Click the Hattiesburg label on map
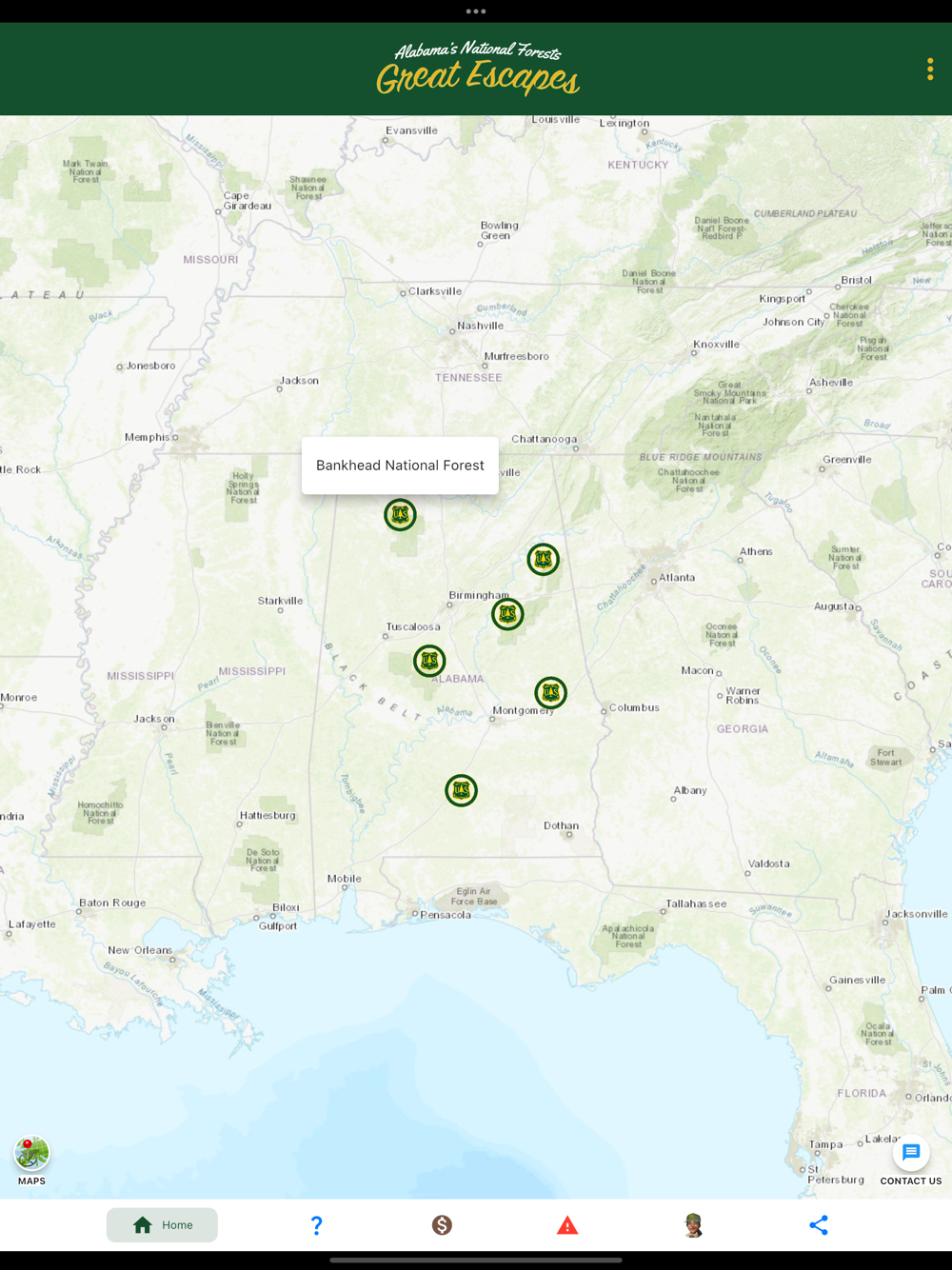Screen dimensions: 952x1270 click(x=268, y=816)
